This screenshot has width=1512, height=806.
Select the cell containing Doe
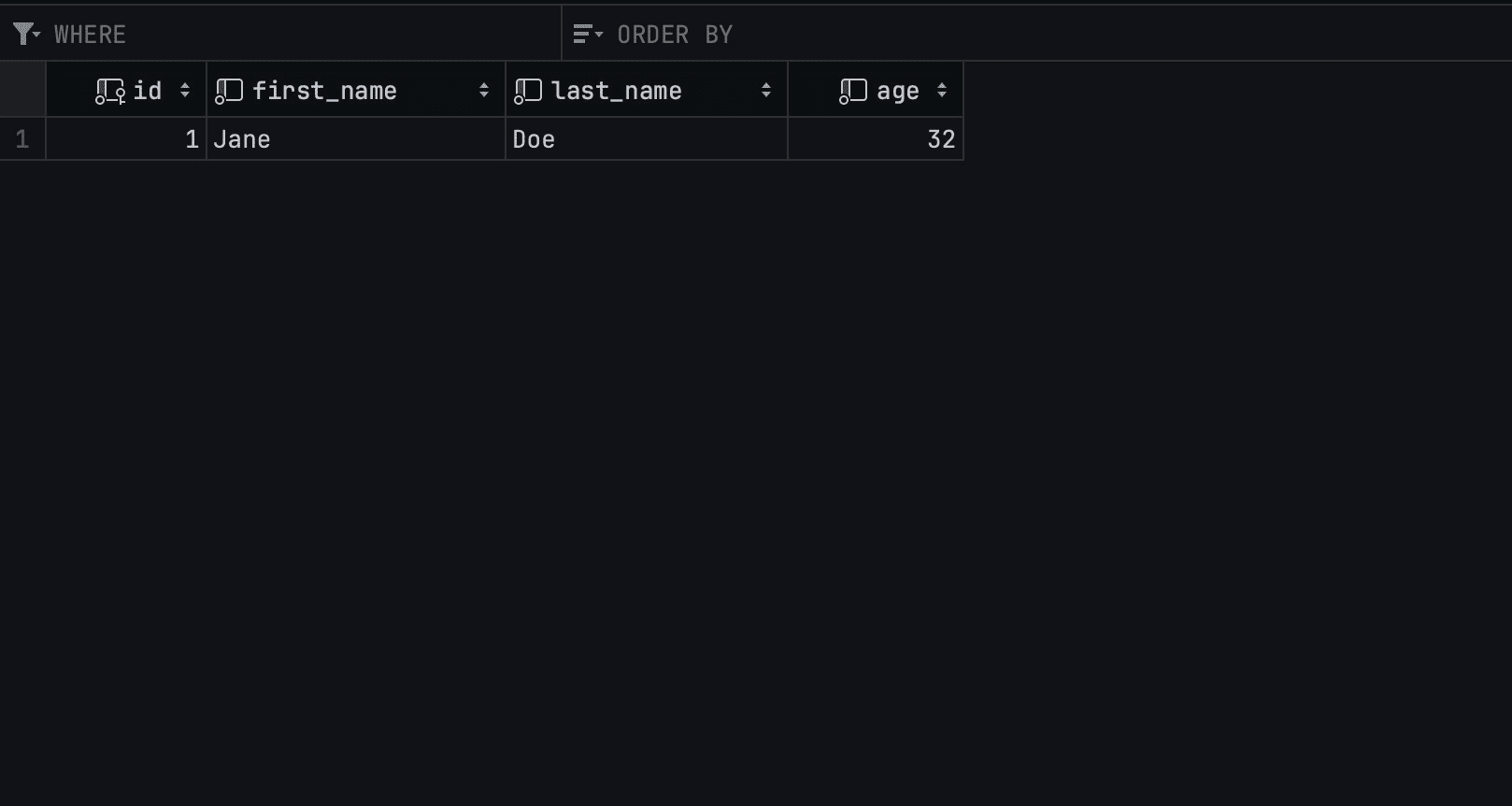click(647, 139)
